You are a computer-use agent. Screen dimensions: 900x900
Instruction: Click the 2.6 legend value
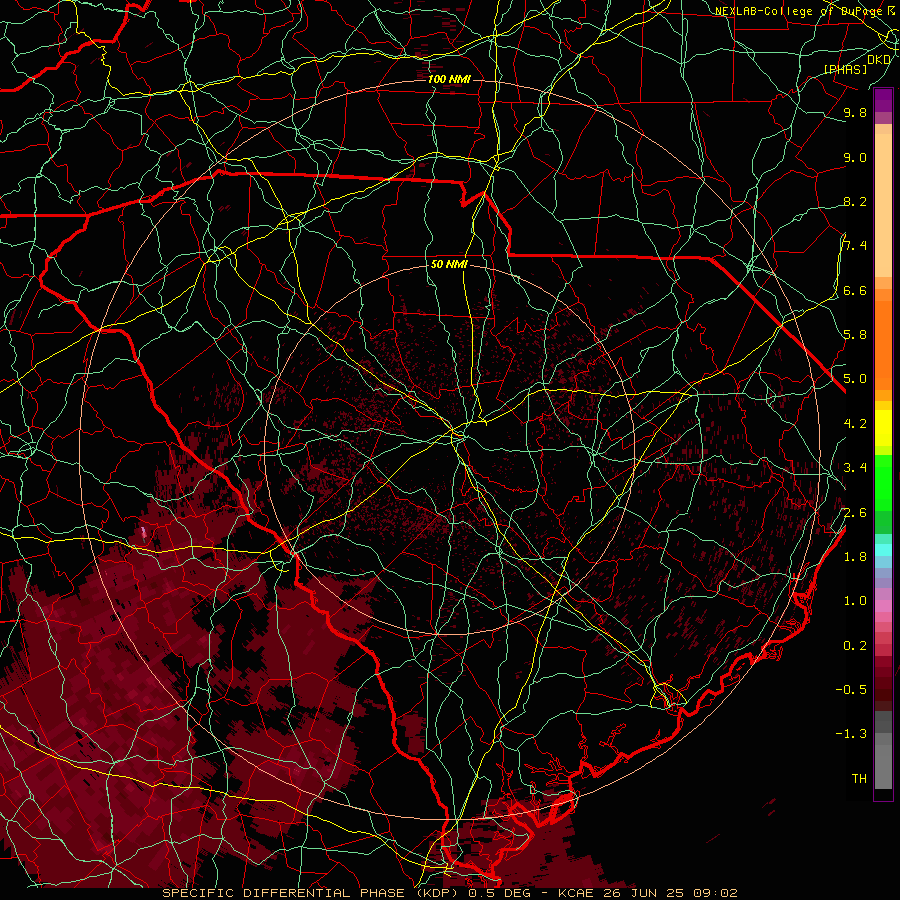point(855,512)
